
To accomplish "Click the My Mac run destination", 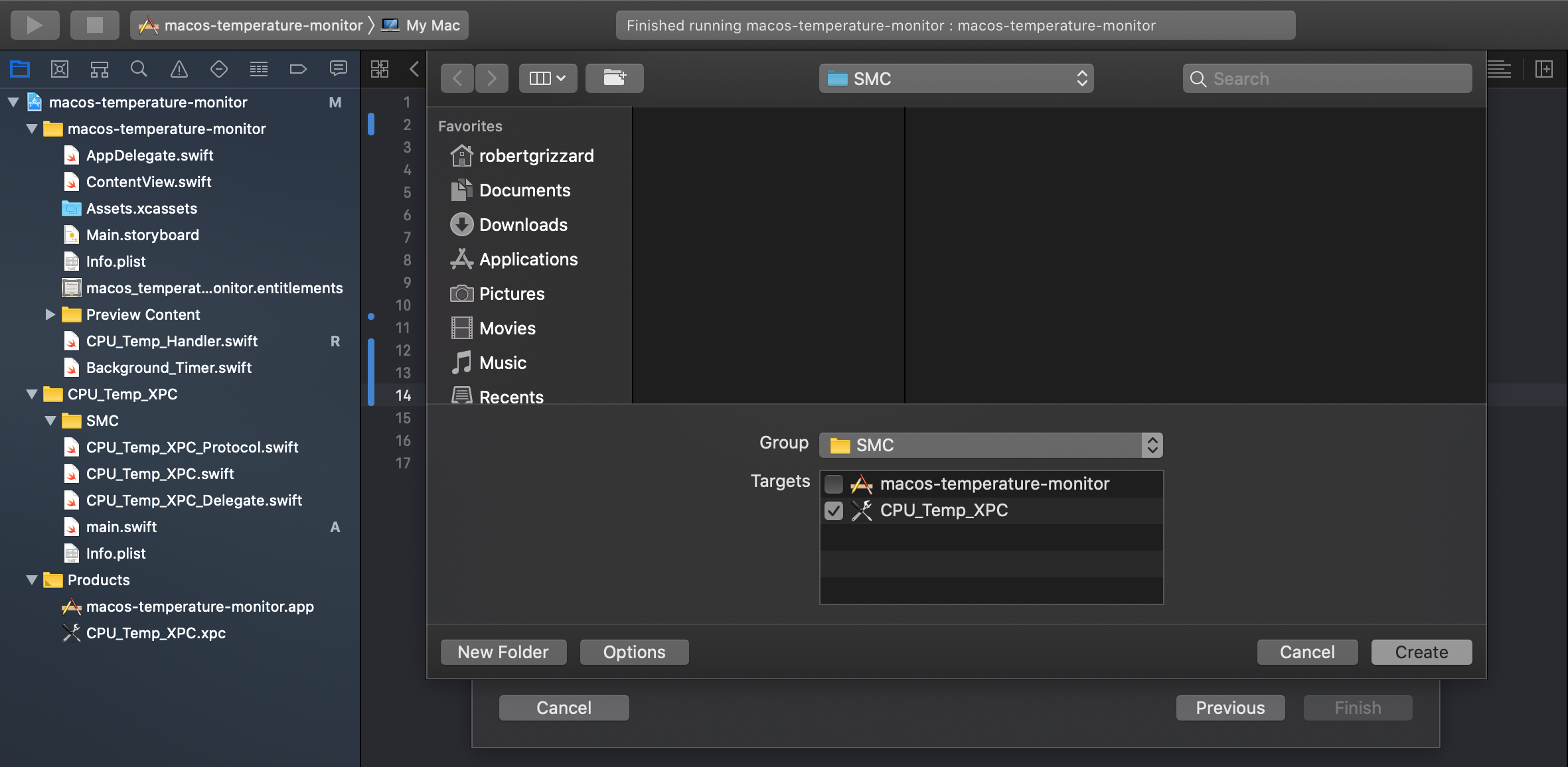I will click(421, 25).
